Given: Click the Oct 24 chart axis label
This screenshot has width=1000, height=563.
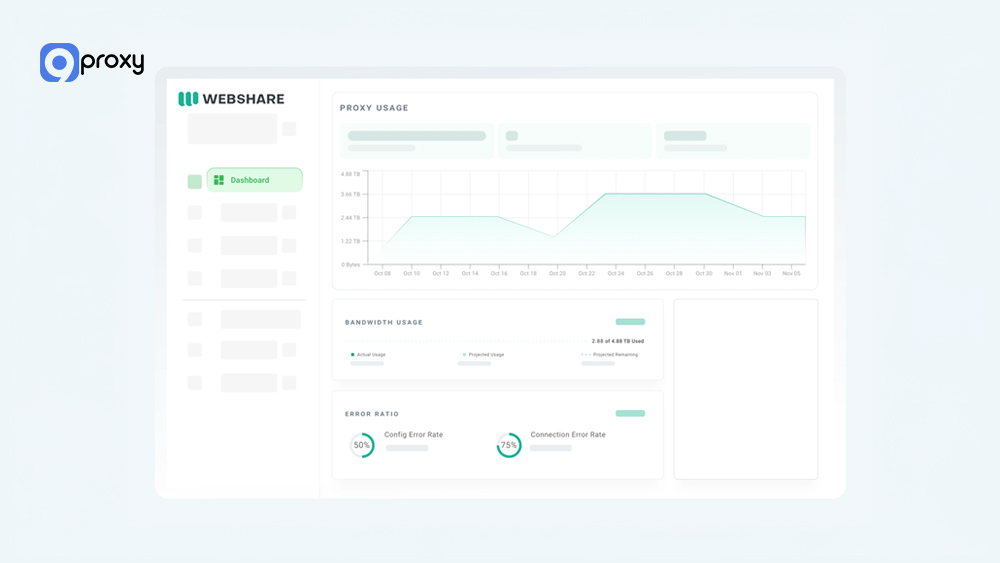Looking at the screenshot, I should (x=616, y=273).
